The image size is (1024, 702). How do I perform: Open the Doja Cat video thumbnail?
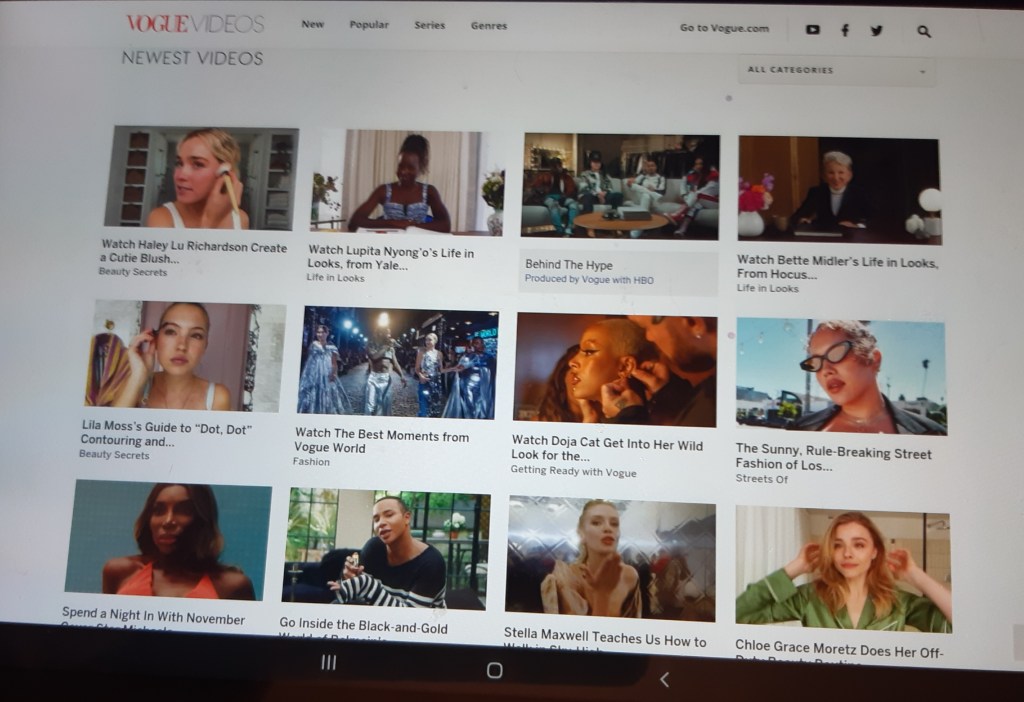point(615,369)
